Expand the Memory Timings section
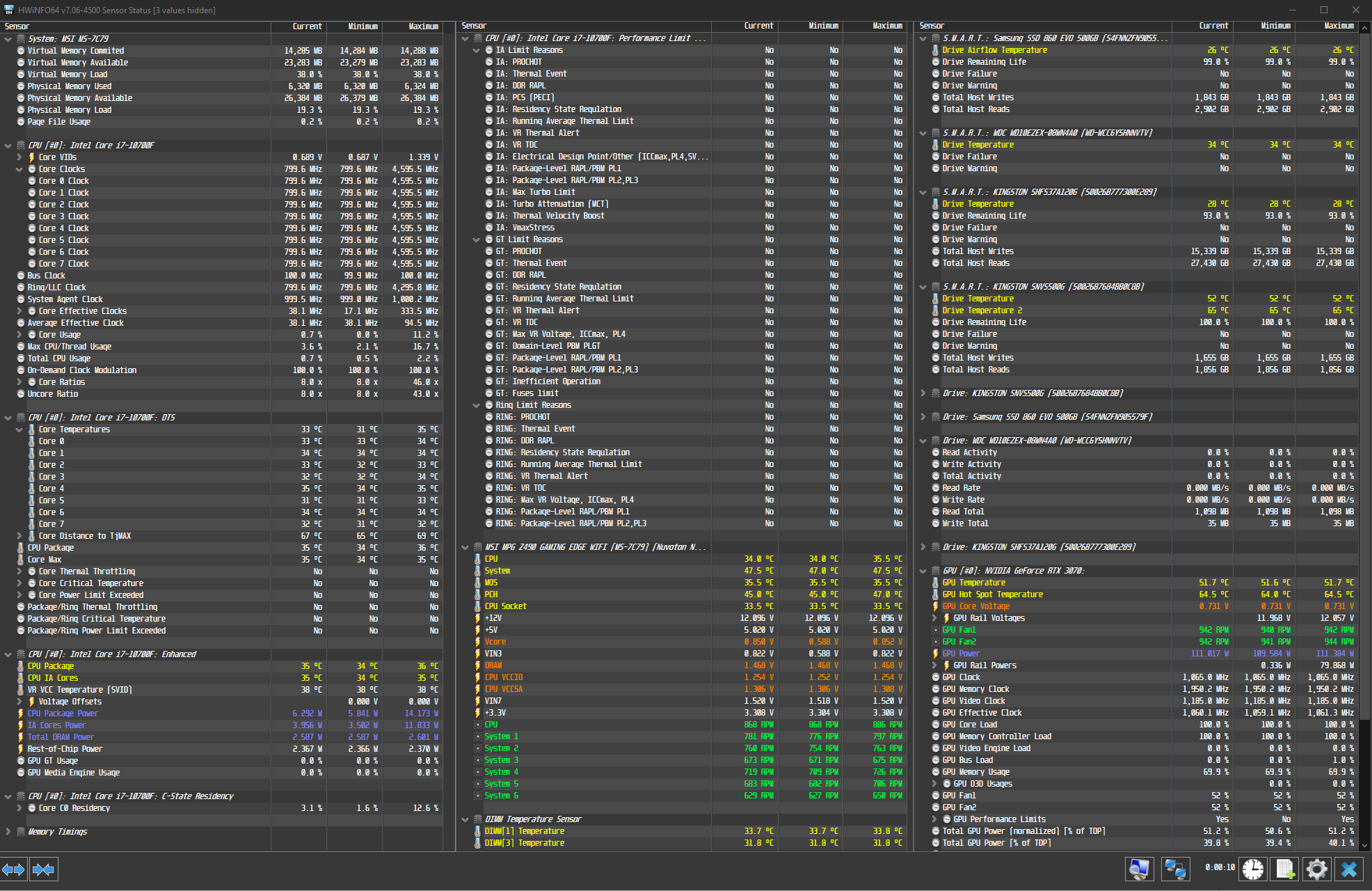Image resolution: width=1372 pixels, height=891 pixels. 8,832
